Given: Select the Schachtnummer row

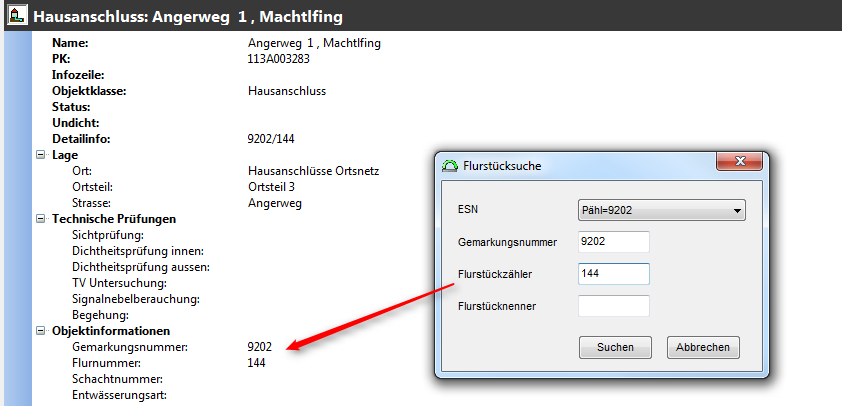Looking at the screenshot, I should [x=117, y=379].
